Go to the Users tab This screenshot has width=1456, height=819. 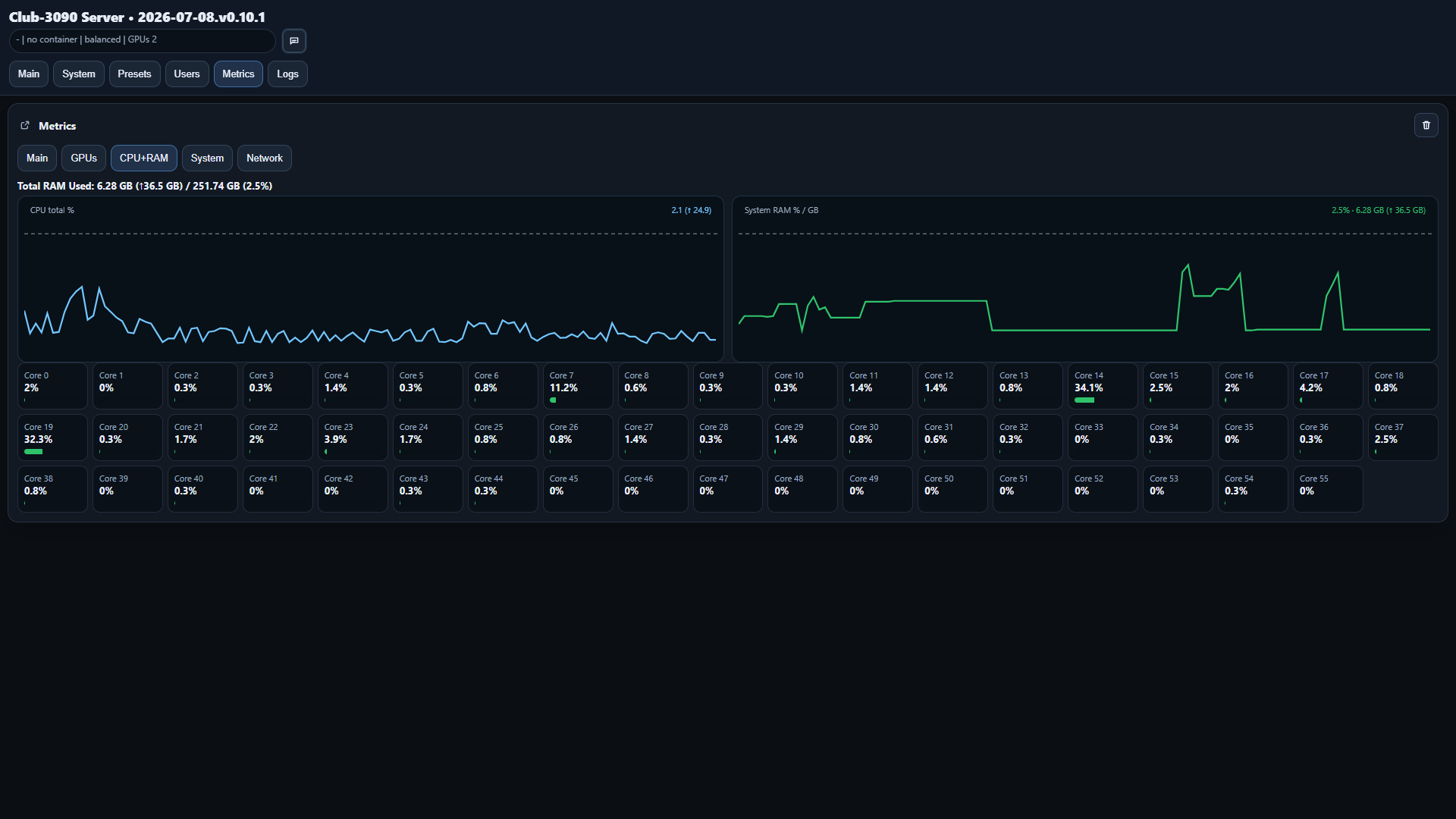(x=187, y=74)
